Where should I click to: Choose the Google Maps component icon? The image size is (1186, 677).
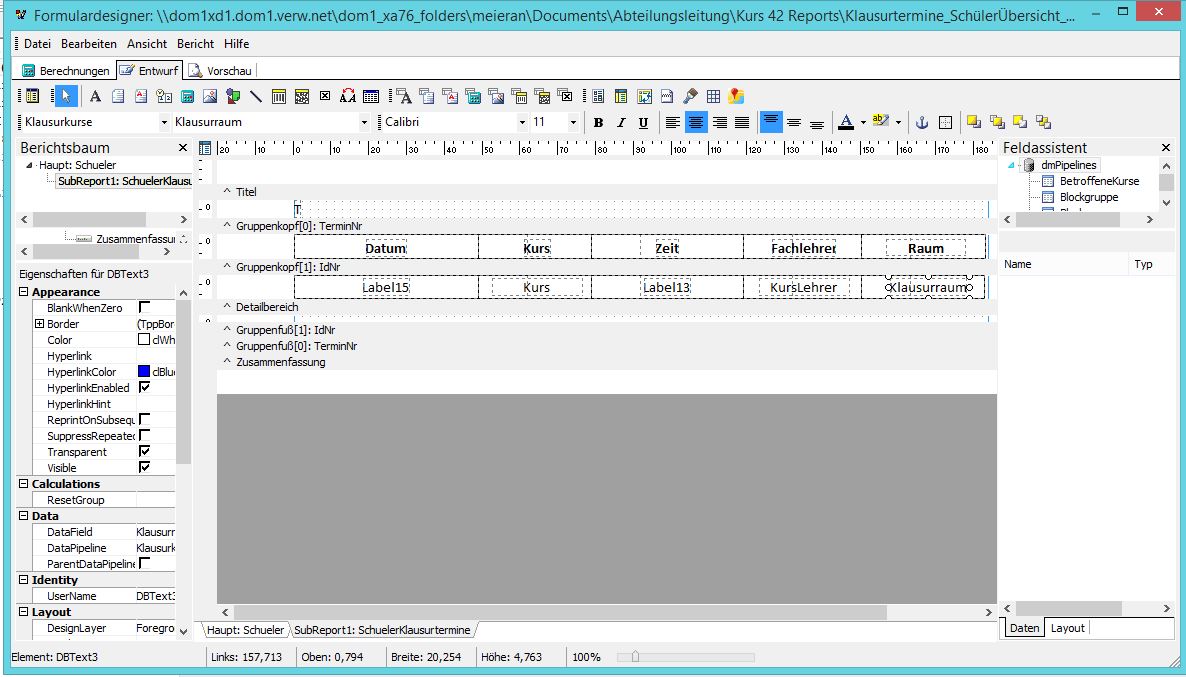pos(736,96)
